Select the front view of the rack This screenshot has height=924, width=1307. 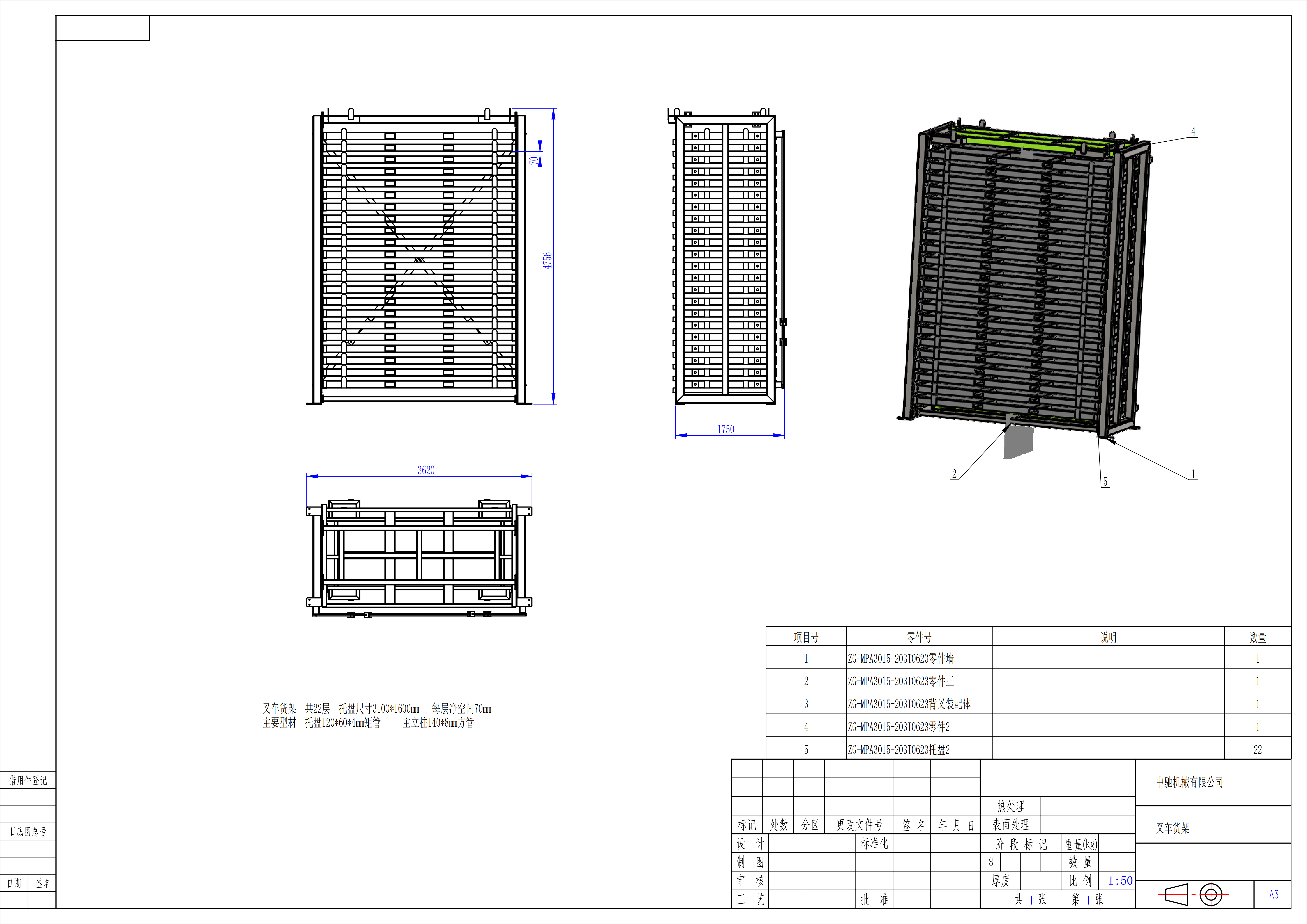tap(419, 256)
